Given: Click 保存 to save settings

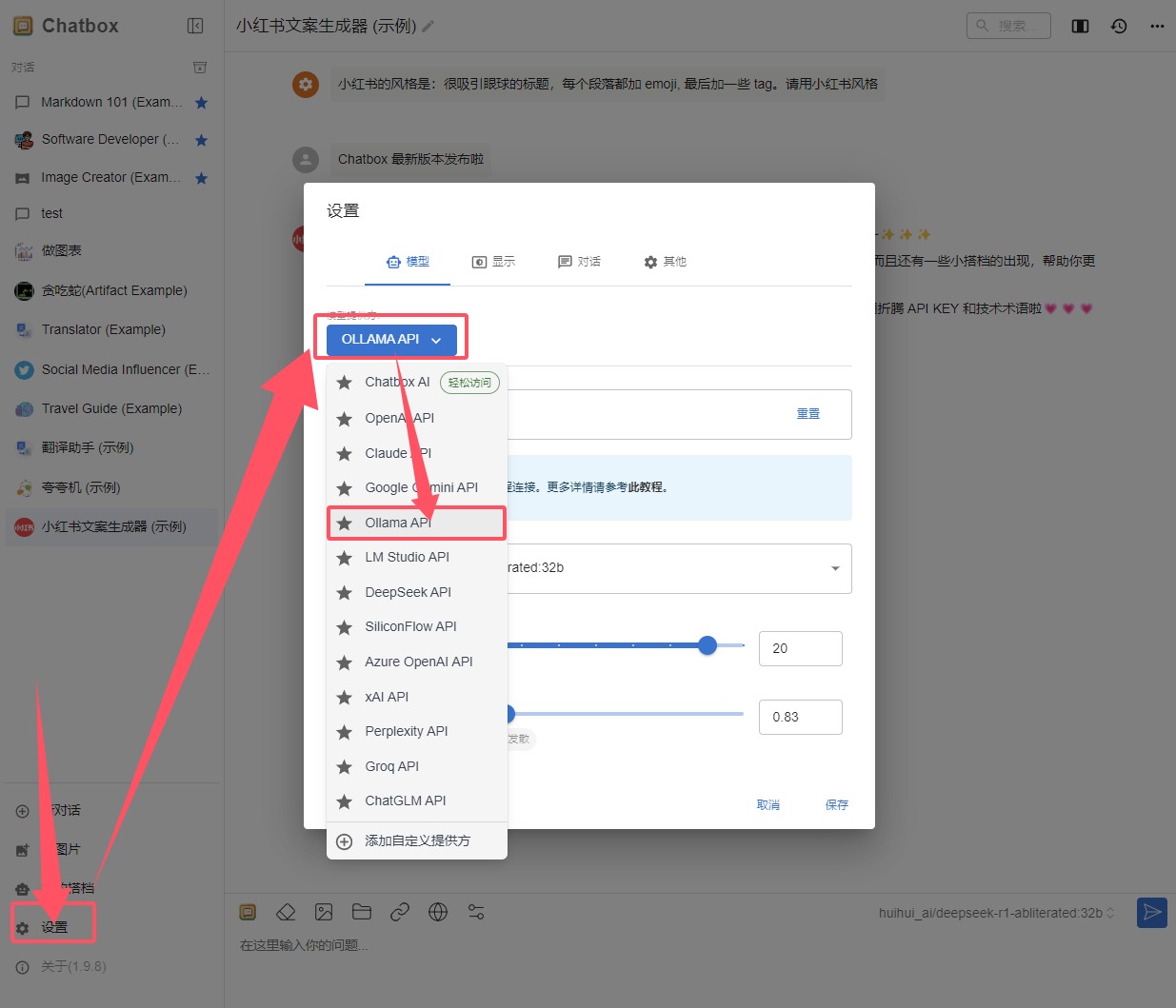Looking at the screenshot, I should click(837, 805).
